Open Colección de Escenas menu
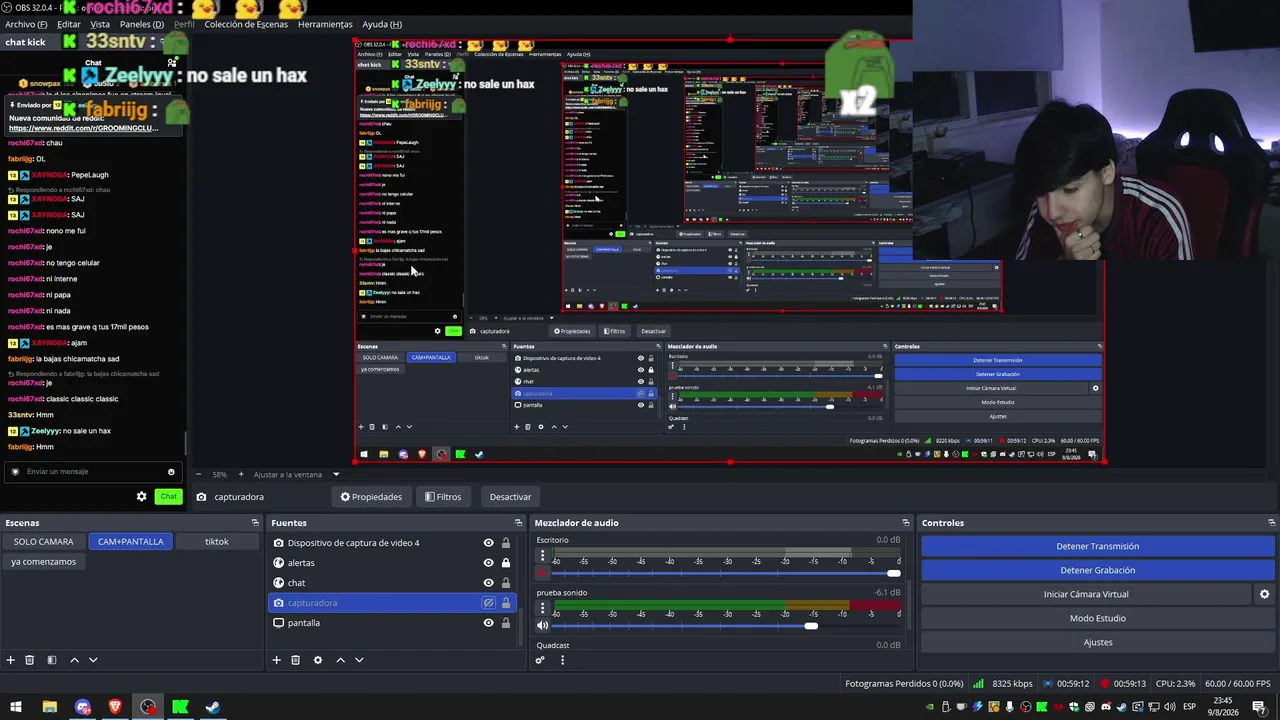 246,24
